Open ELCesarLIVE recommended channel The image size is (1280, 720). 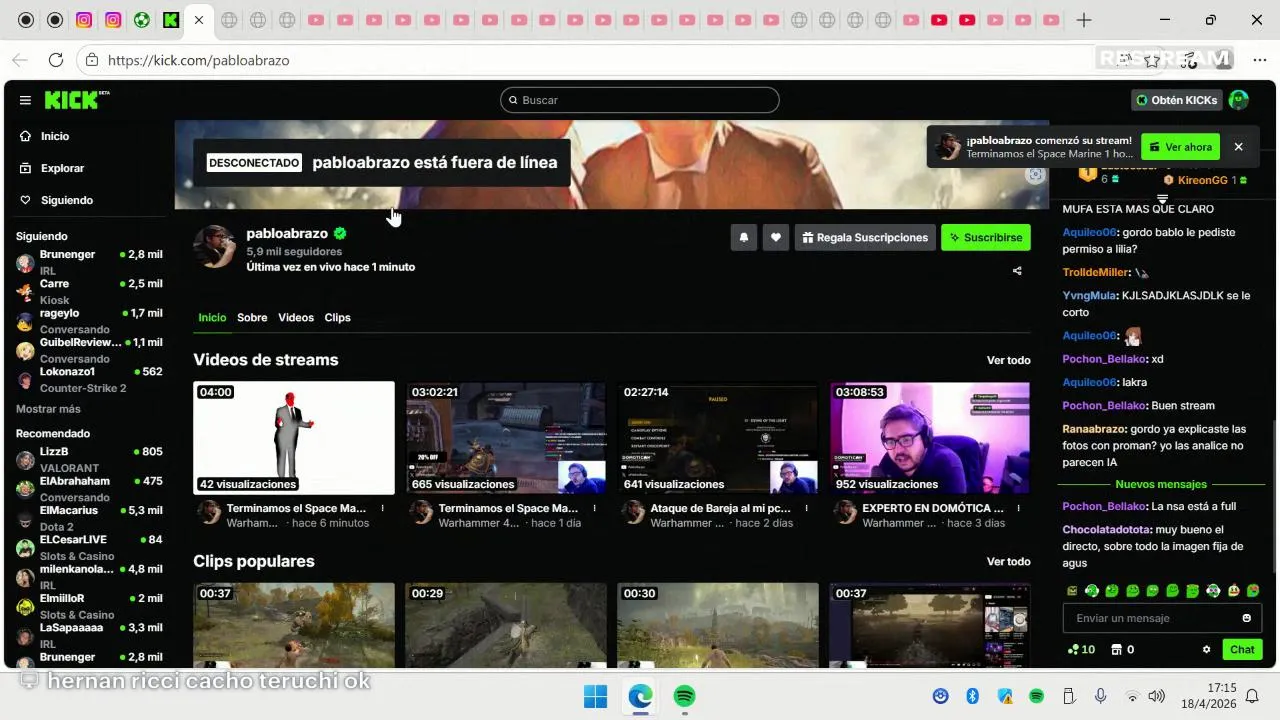89,547
